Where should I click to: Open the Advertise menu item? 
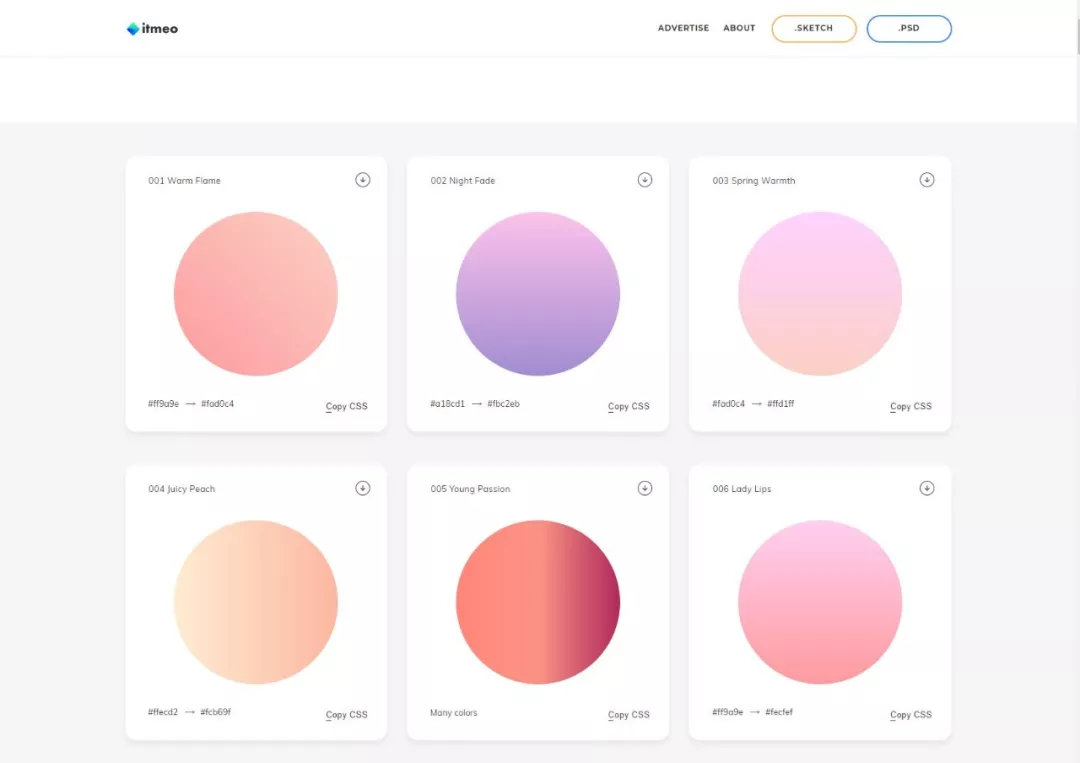coord(683,28)
